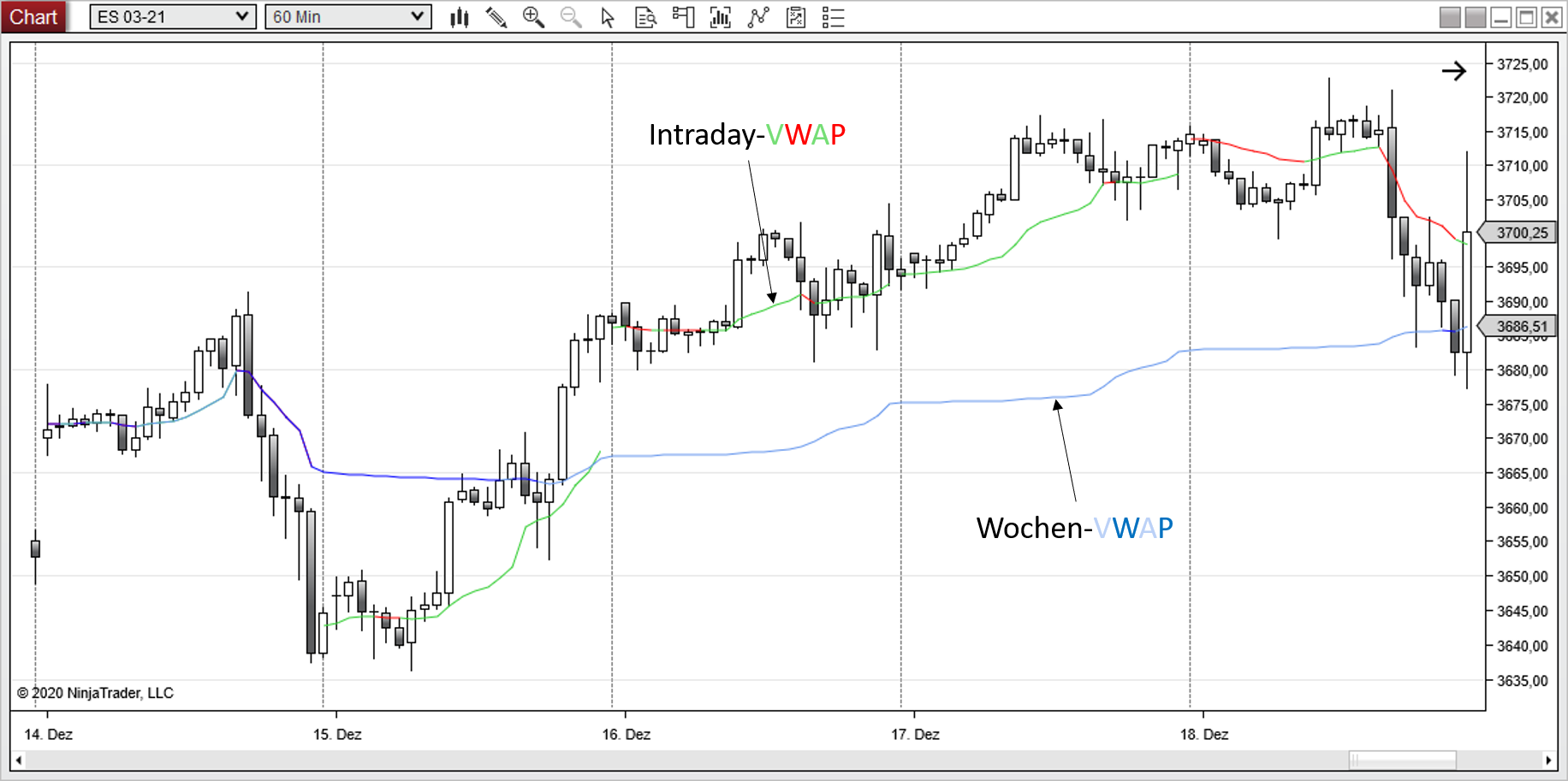Click the 3645,00 price axis label
Screen dimensions: 1568x781
[x=1523, y=612]
